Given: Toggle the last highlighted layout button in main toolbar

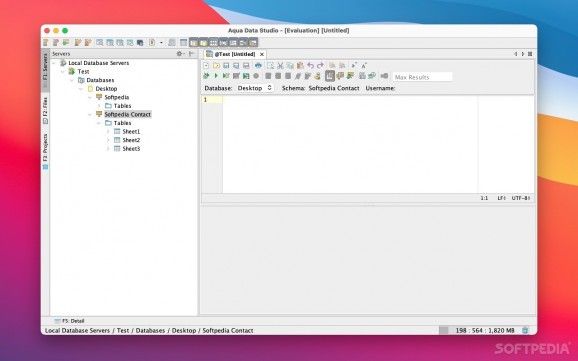Looking at the screenshot, I should [x=253, y=42].
